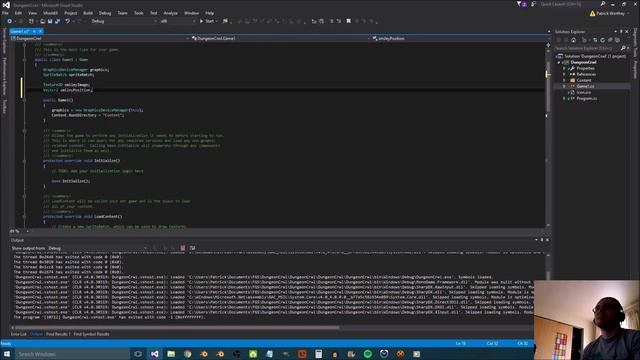640x360 pixels.
Task: Click the Visual Studio taskbar icon
Action: [155, 354]
